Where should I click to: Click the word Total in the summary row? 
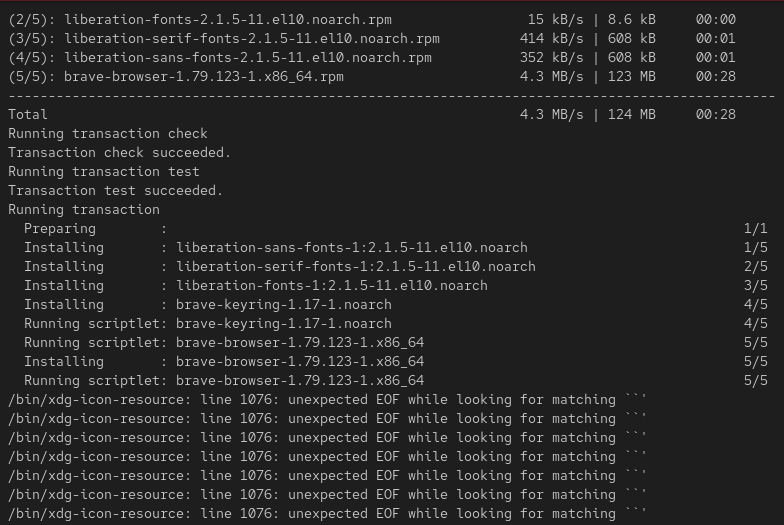(28, 114)
